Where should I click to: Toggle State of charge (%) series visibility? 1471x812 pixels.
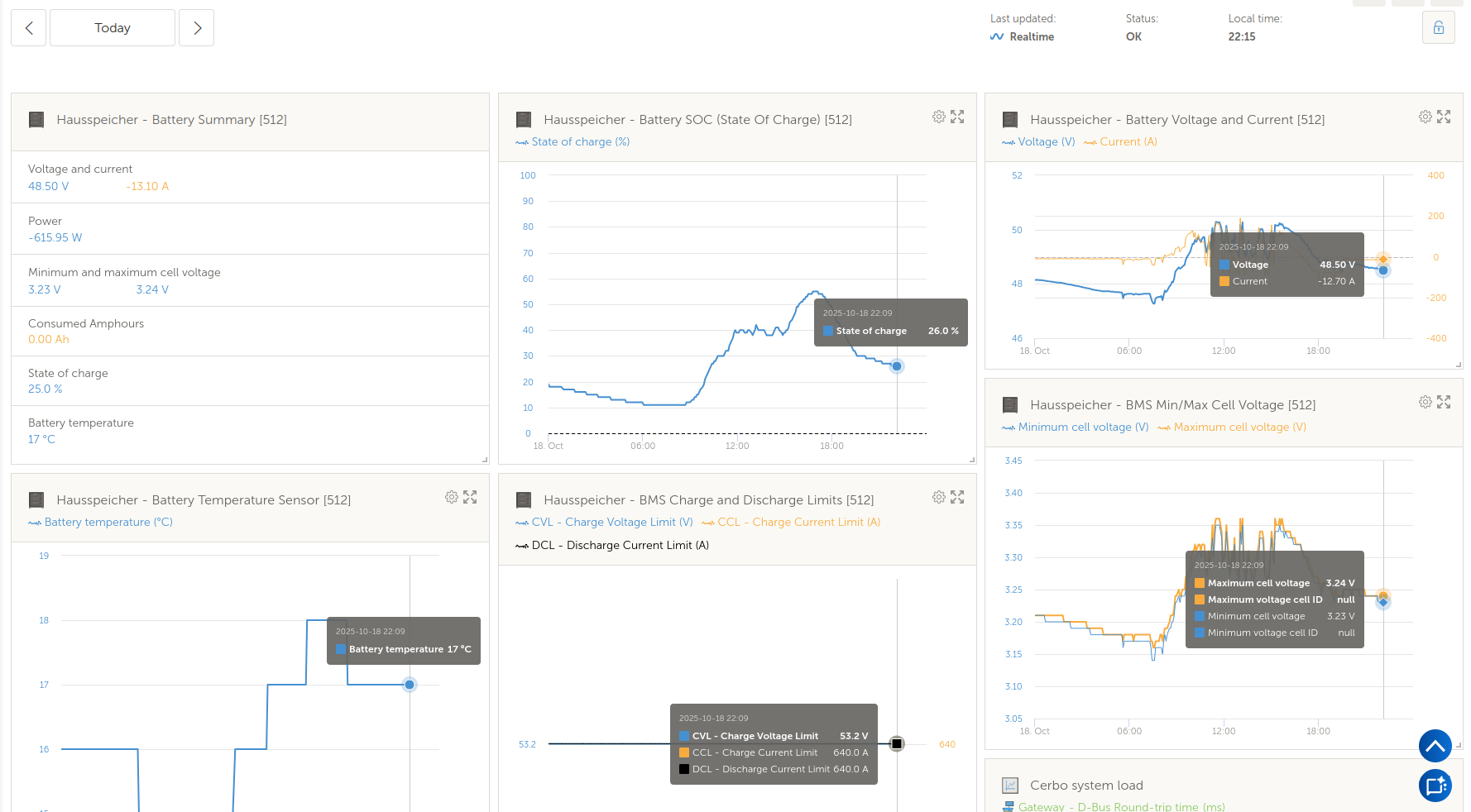pos(580,142)
